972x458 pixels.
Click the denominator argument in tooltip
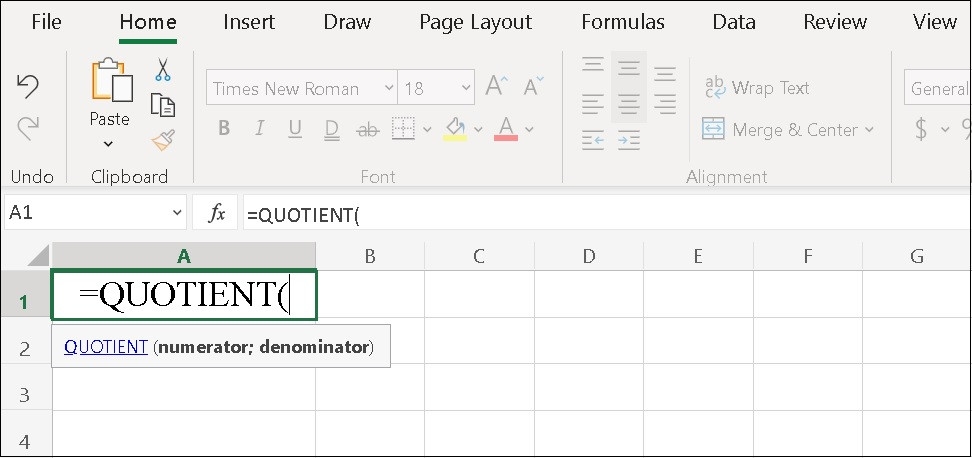[314, 347]
